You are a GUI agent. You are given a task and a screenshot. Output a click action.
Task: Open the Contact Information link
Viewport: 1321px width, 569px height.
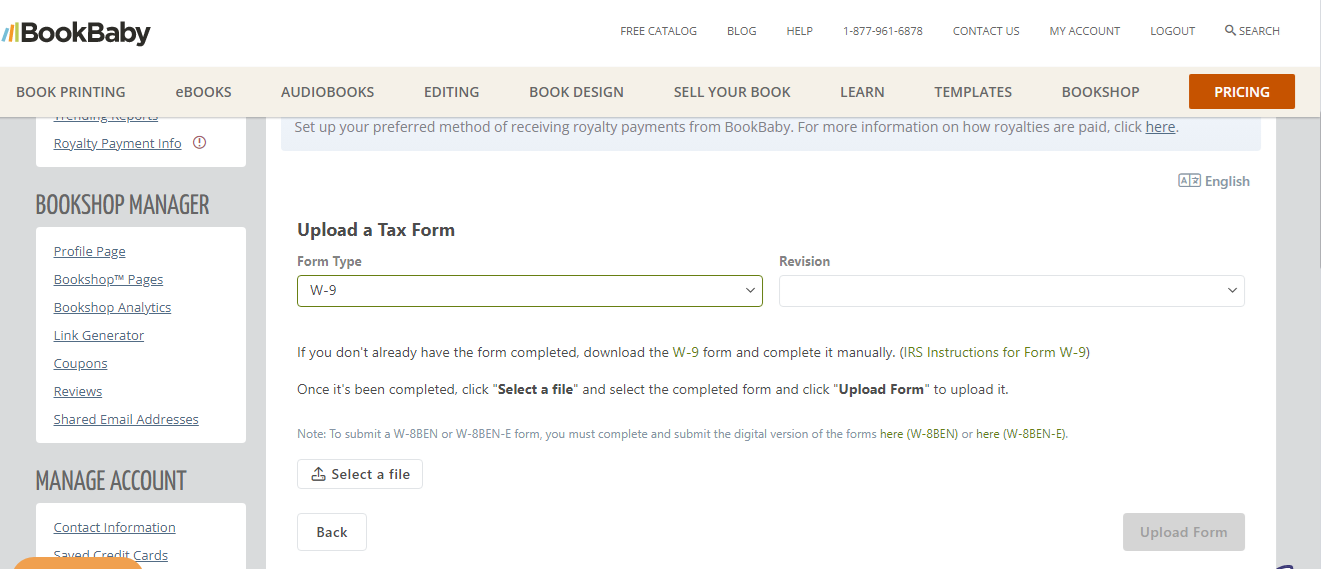click(115, 527)
